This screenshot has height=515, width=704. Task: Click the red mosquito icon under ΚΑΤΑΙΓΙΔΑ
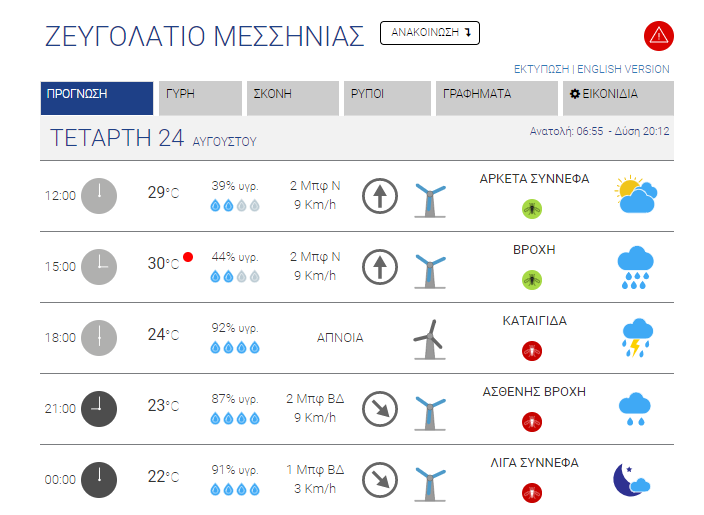[532, 351]
